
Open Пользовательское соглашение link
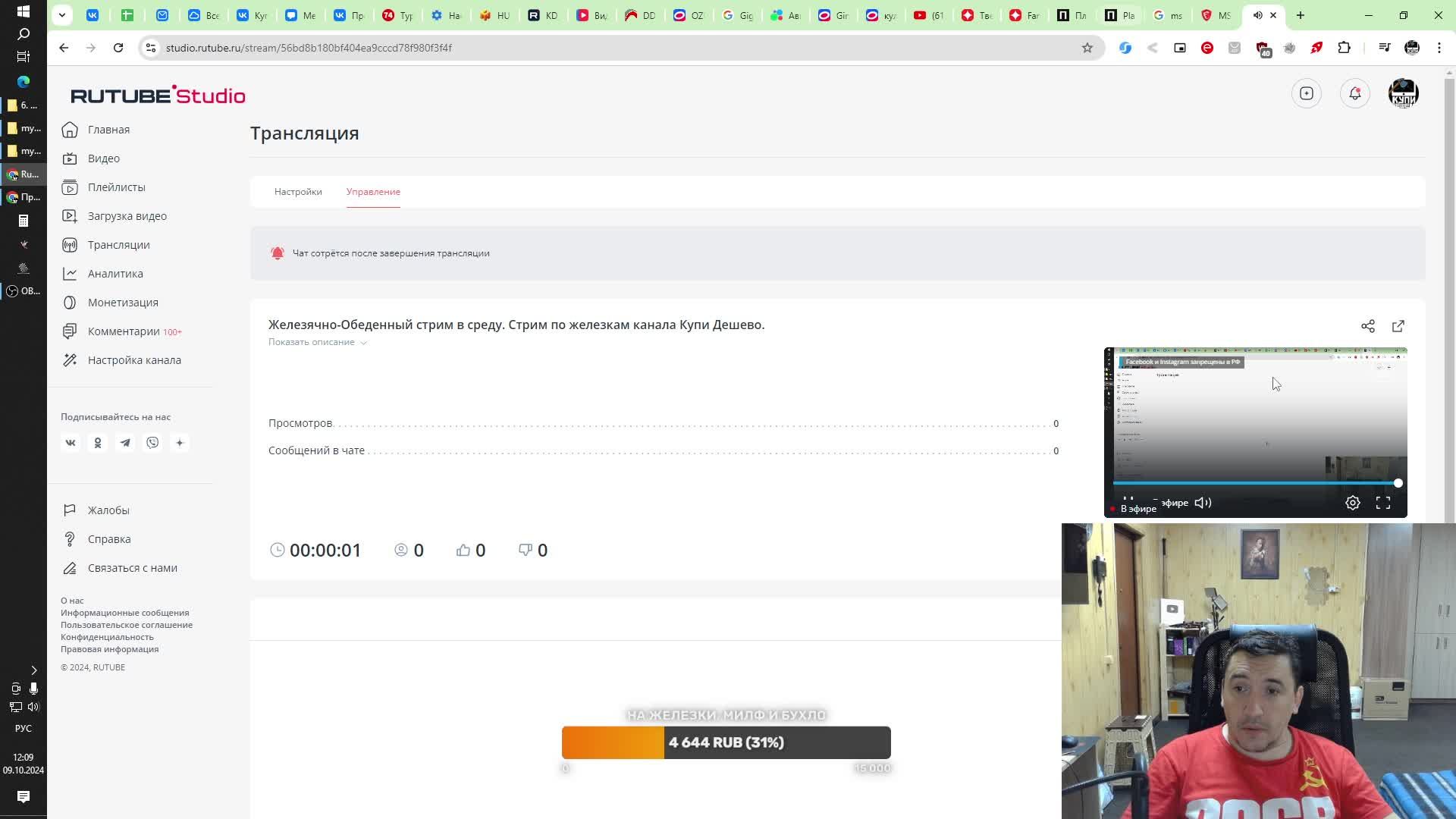pos(127,625)
